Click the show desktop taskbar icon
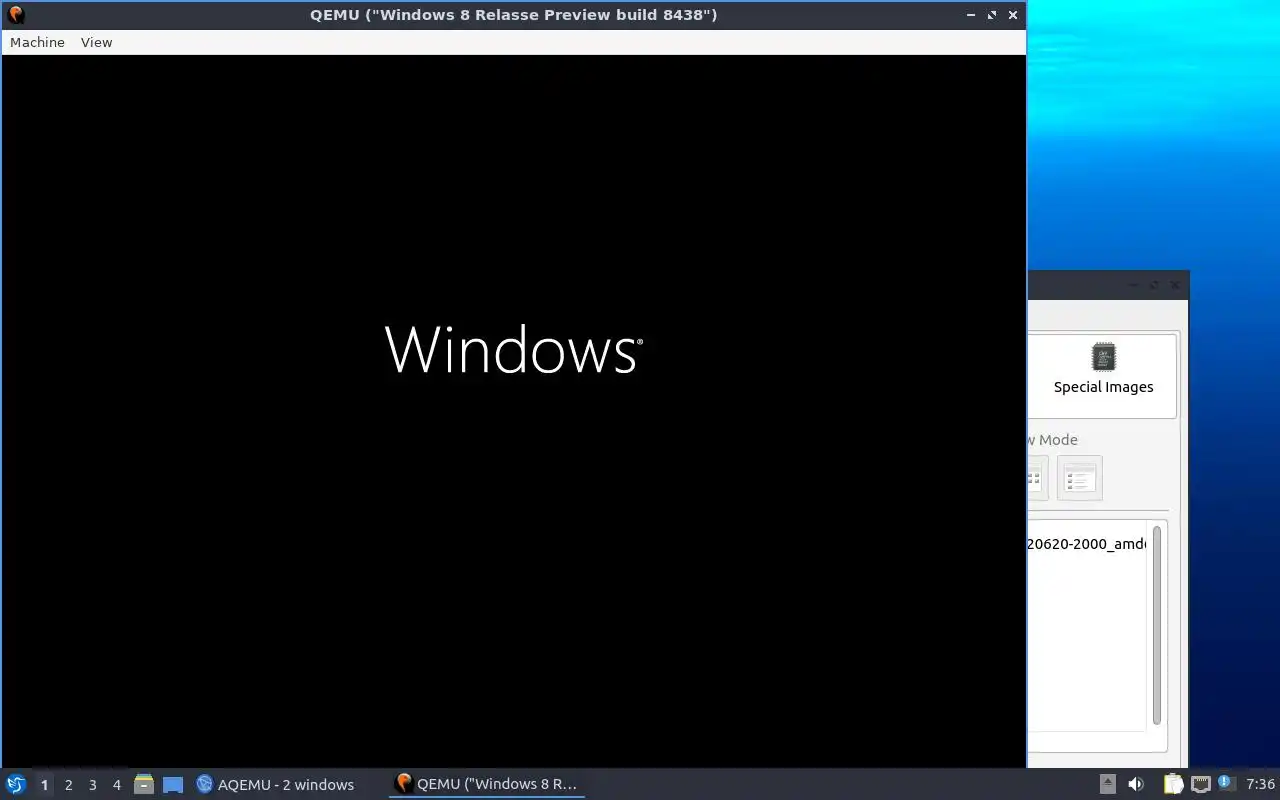Screen dimensions: 1280x800 [x=173, y=785]
